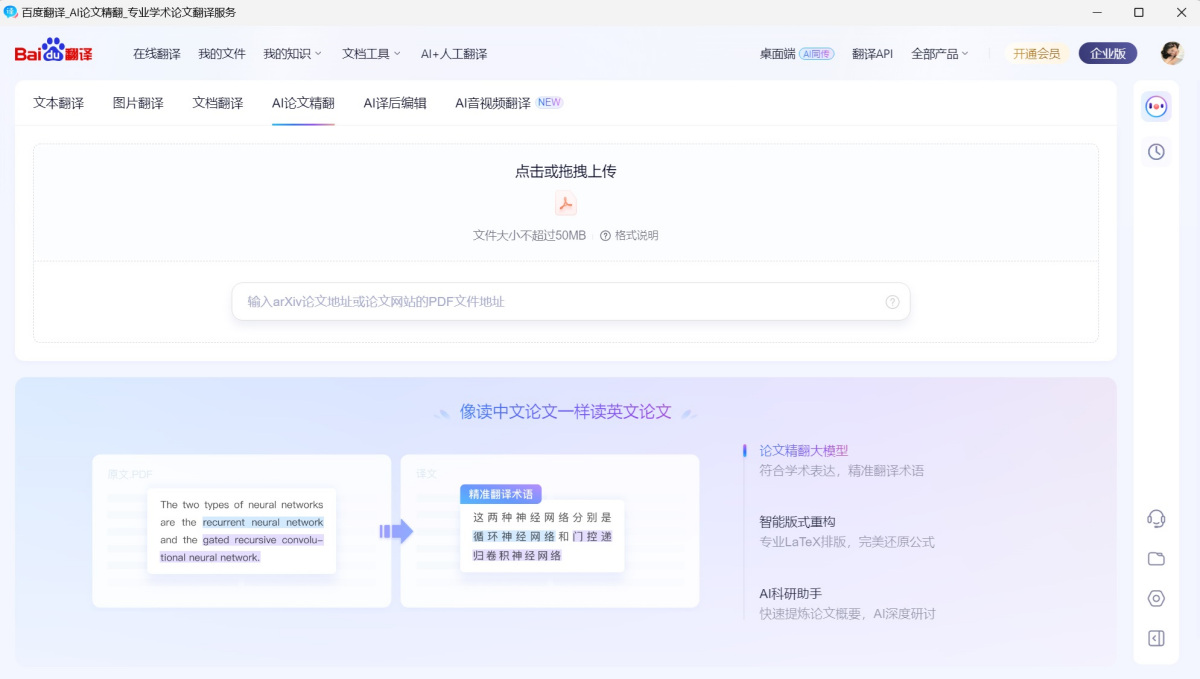Click the folder icon in right sidebar
The width and height of the screenshot is (1200, 679).
1156,558
